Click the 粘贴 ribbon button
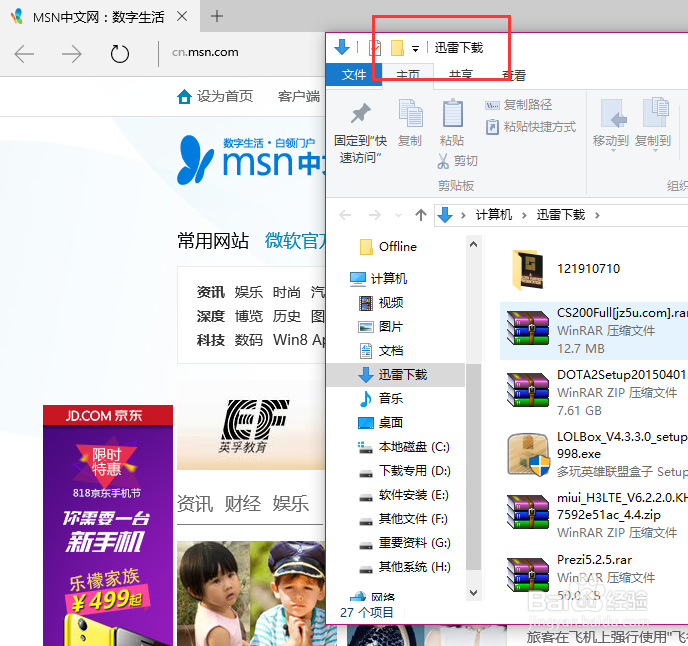The width and height of the screenshot is (688, 646). (x=452, y=123)
